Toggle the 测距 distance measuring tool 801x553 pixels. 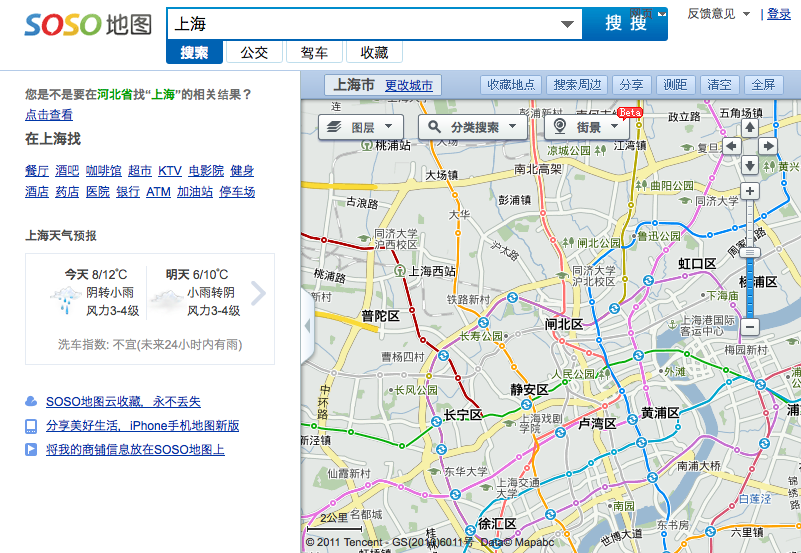(x=675, y=85)
